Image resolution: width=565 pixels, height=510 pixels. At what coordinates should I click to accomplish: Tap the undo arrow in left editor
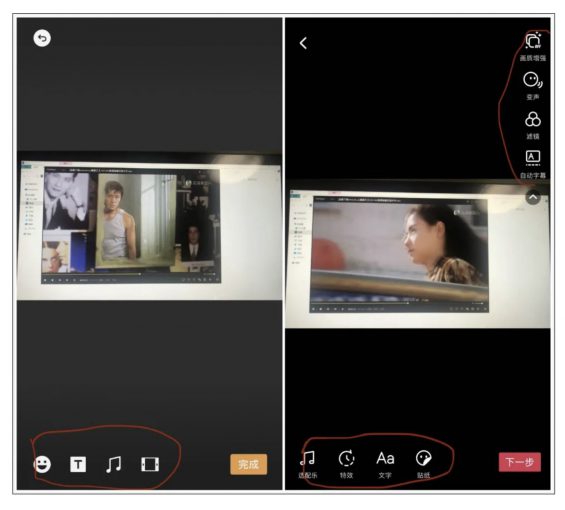point(42,38)
